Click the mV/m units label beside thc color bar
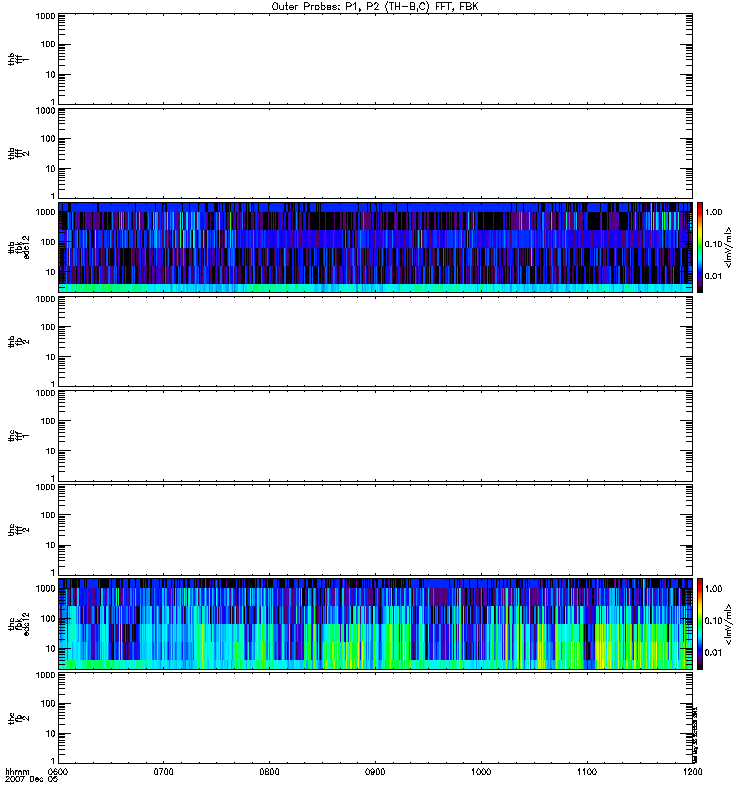Image resolution: width=750 pixels, height=800 pixels. tap(729, 624)
